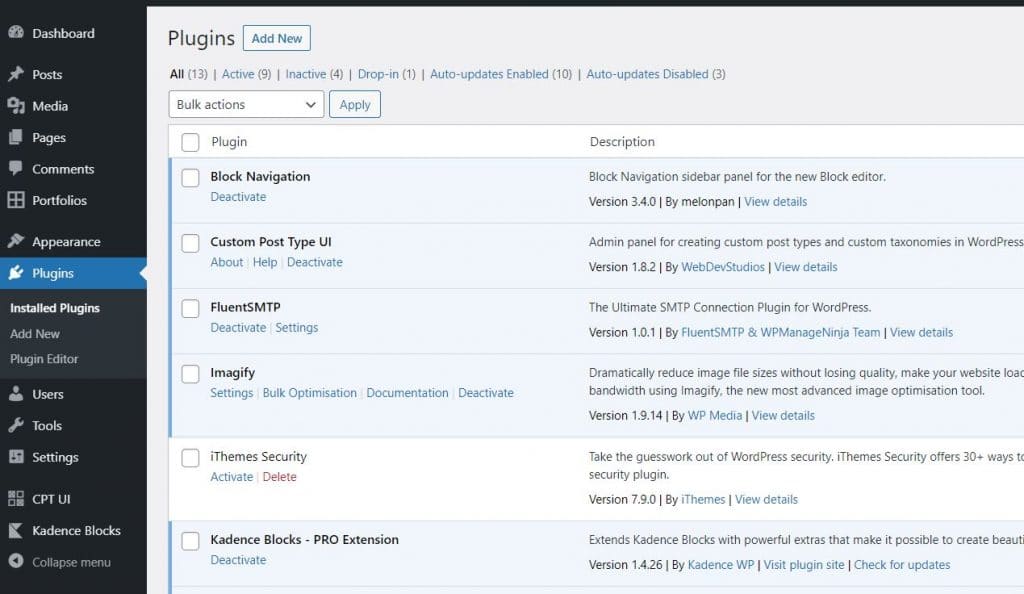Filter plugins by Drop-in
The image size is (1024, 594).
(x=378, y=74)
